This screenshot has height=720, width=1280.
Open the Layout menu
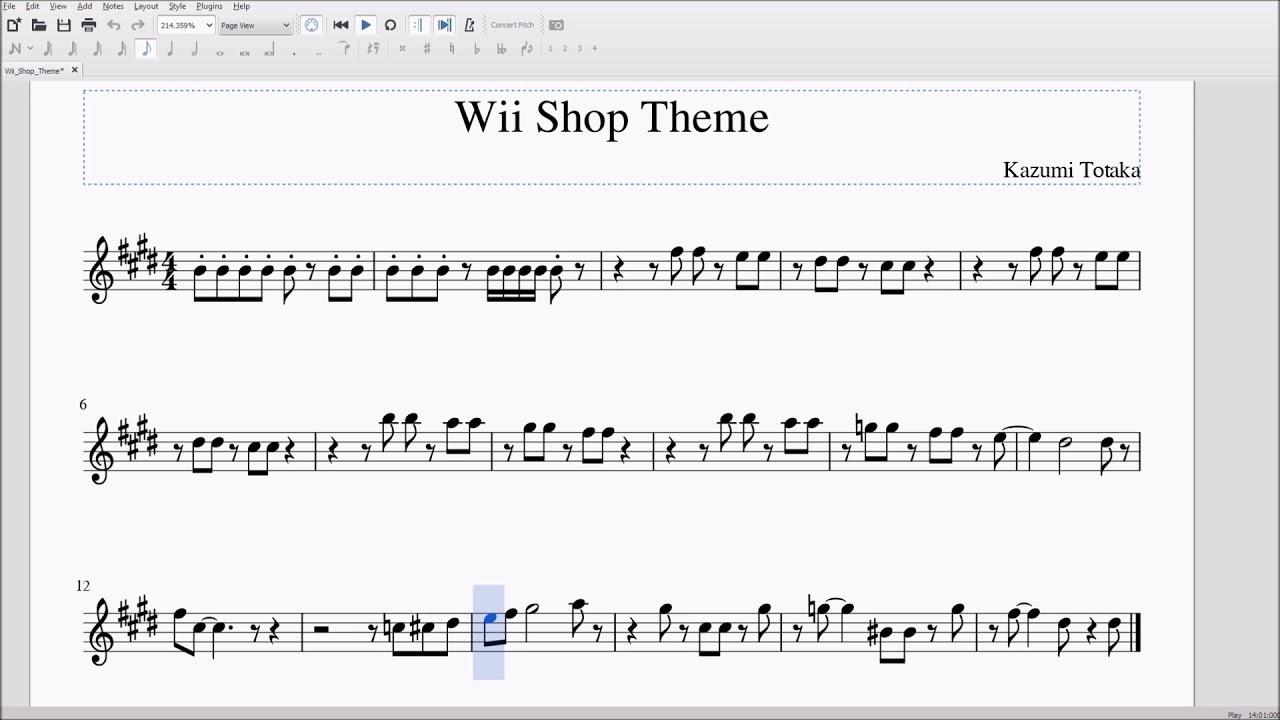[146, 6]
